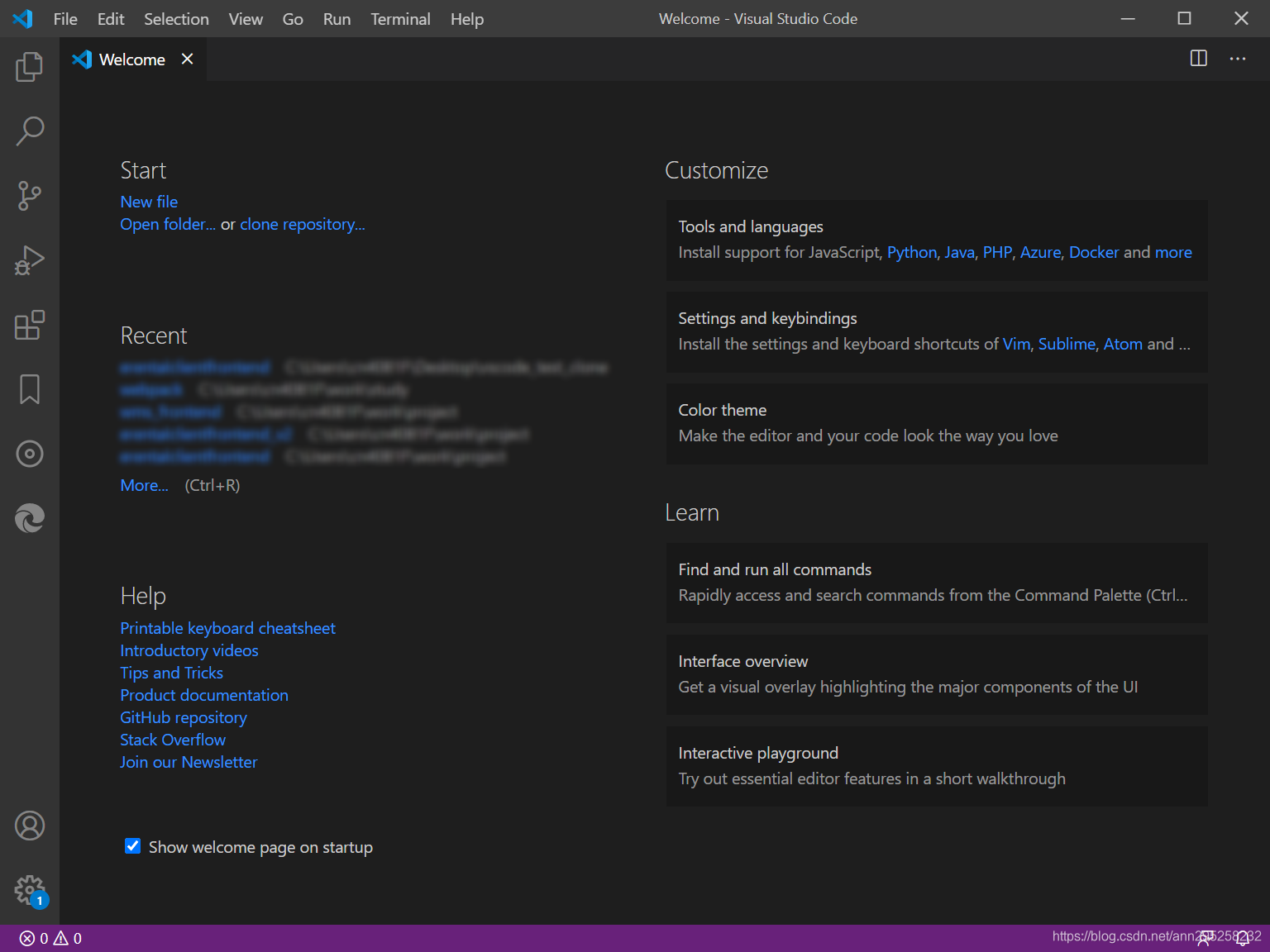Viewport: 1270px width, 952px height.
Task: Install Python support link
Action: [912, 252]
